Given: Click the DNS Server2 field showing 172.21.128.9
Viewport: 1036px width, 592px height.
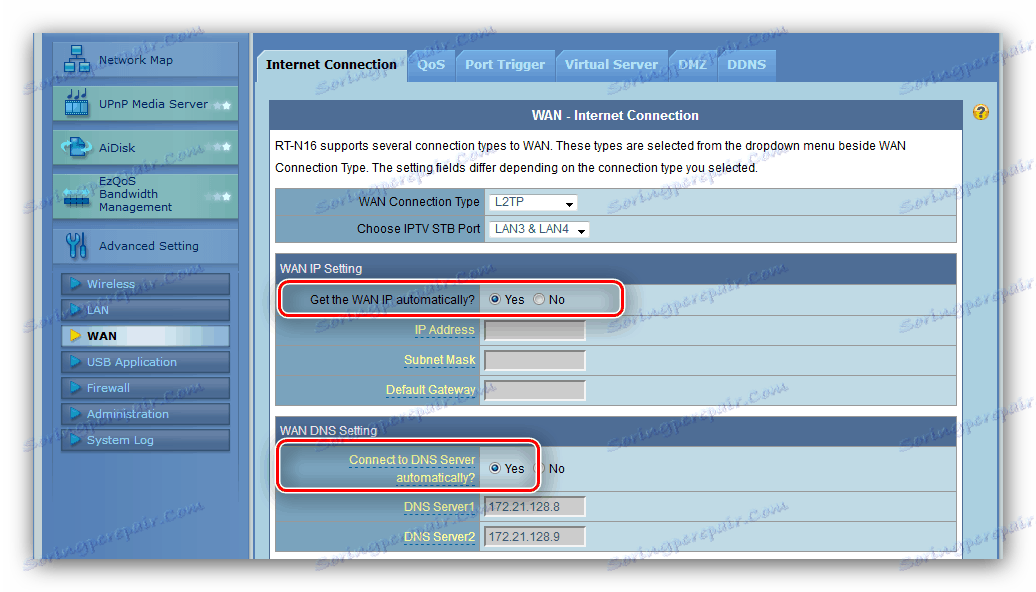Looking at the screenshot, I should pos(535,536).
